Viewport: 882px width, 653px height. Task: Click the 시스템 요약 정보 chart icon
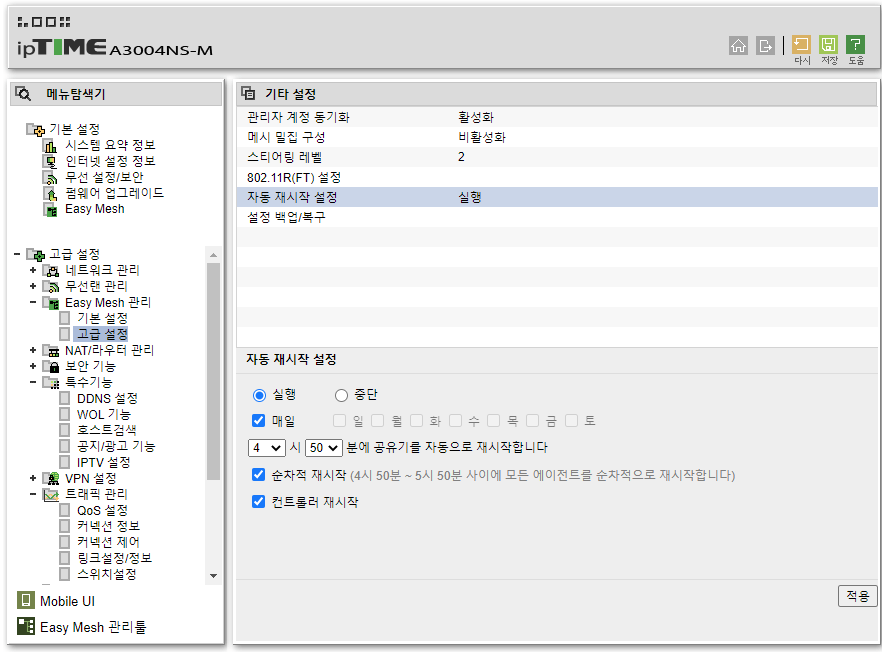click(x=51, y=146)
